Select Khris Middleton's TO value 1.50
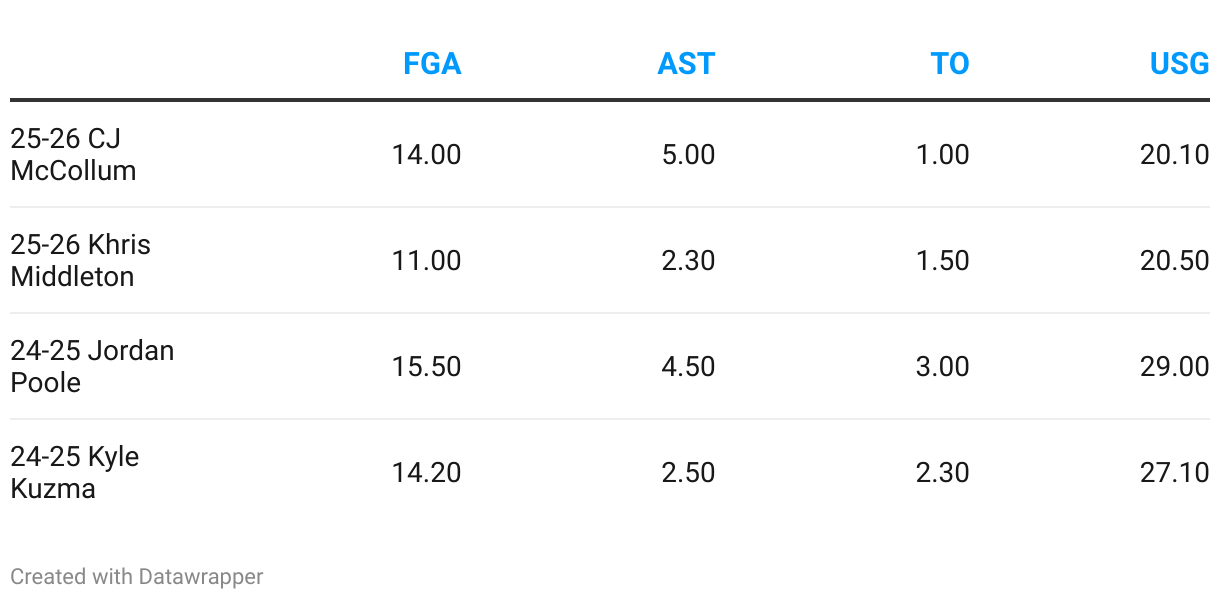This screenshot has width=1220, height=600. pyautogui.click(x=942, y=261)
